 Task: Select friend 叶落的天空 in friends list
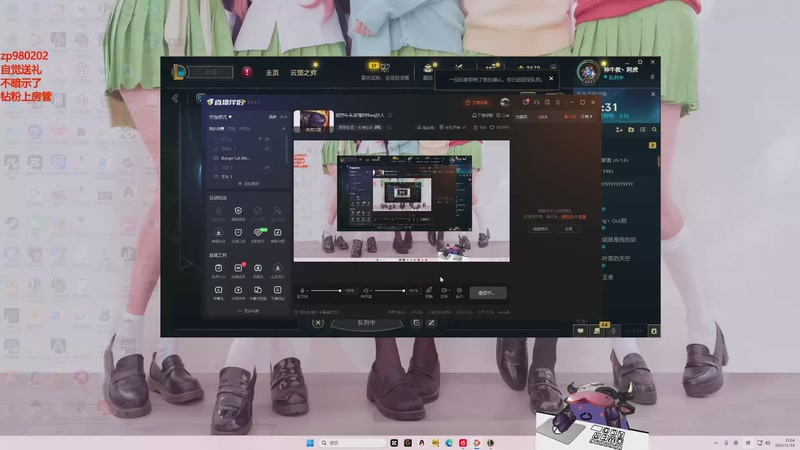pyautogui.click(x=615, y=259)
